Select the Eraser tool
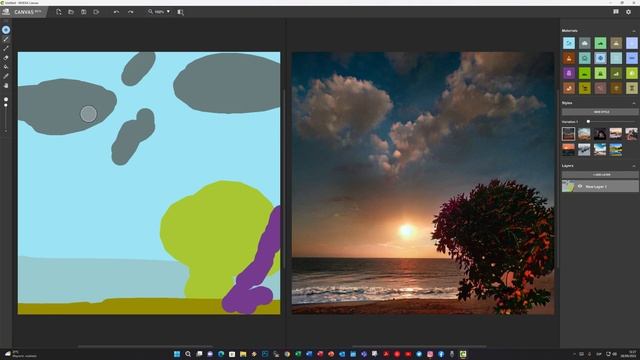This screenshot has height=360, width=640. pyautogui.click(x=6, y=58)
